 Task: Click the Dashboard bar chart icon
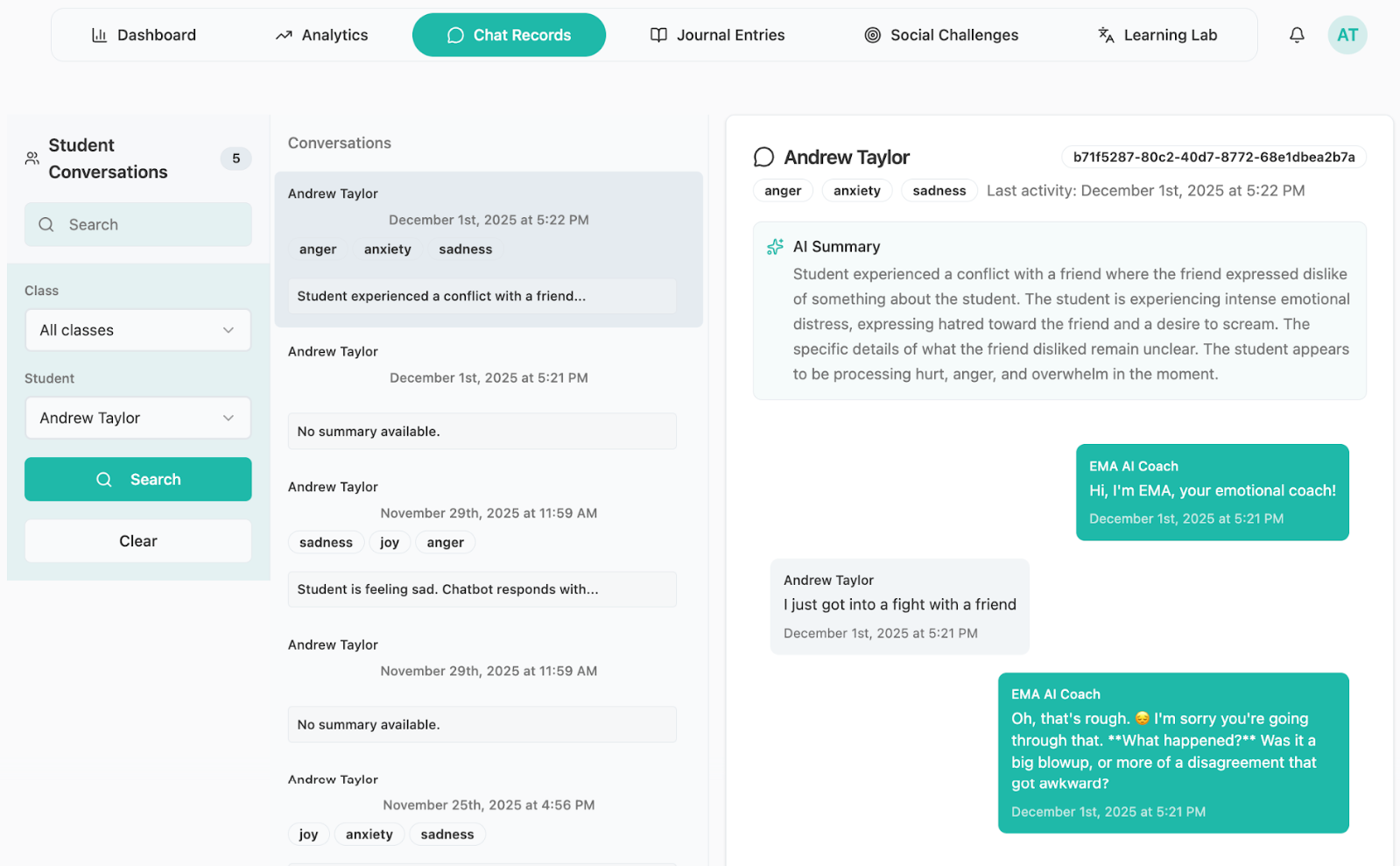click(100, 35)
